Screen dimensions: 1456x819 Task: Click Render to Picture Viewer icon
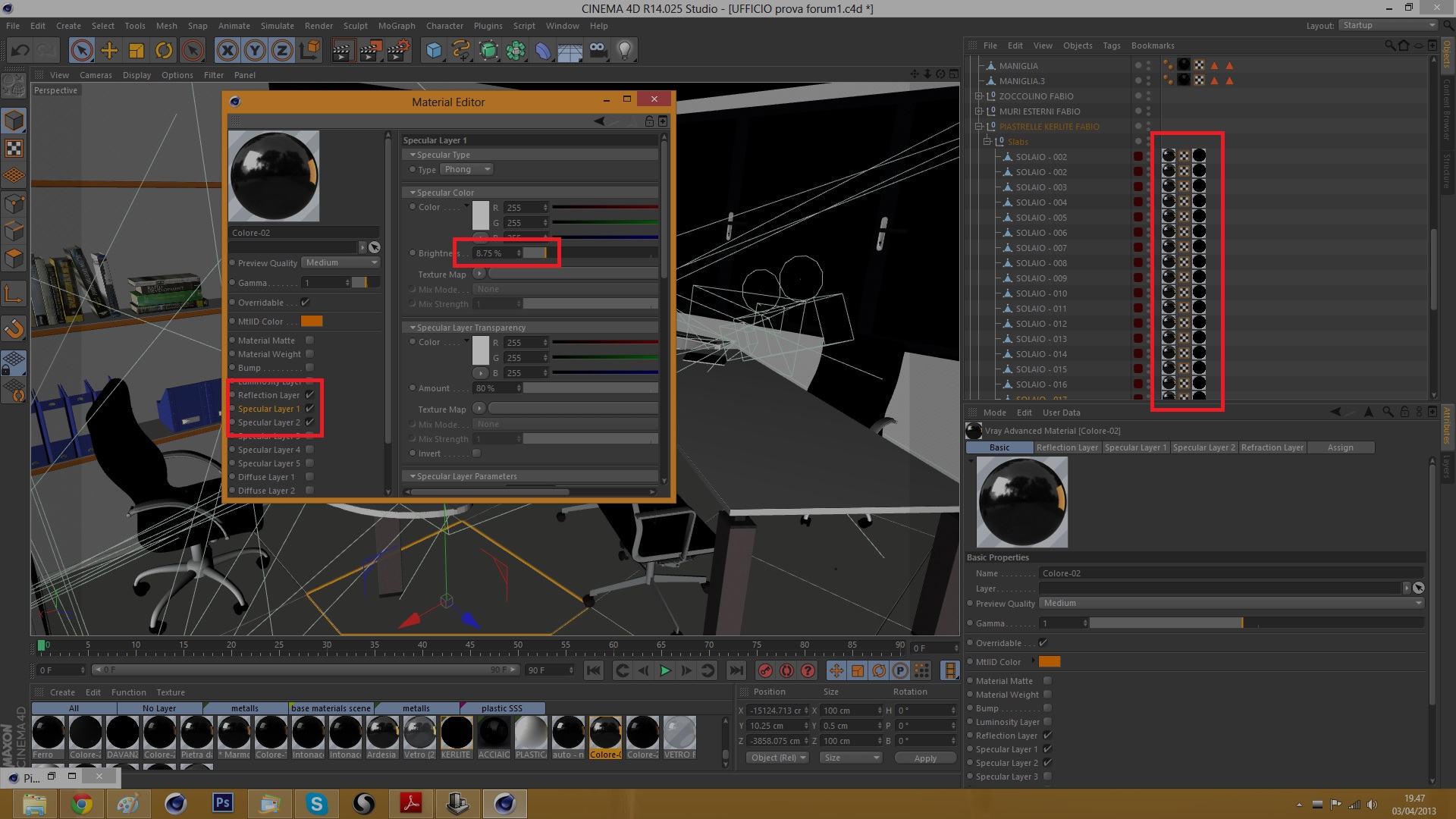click(x=370, y=51)
